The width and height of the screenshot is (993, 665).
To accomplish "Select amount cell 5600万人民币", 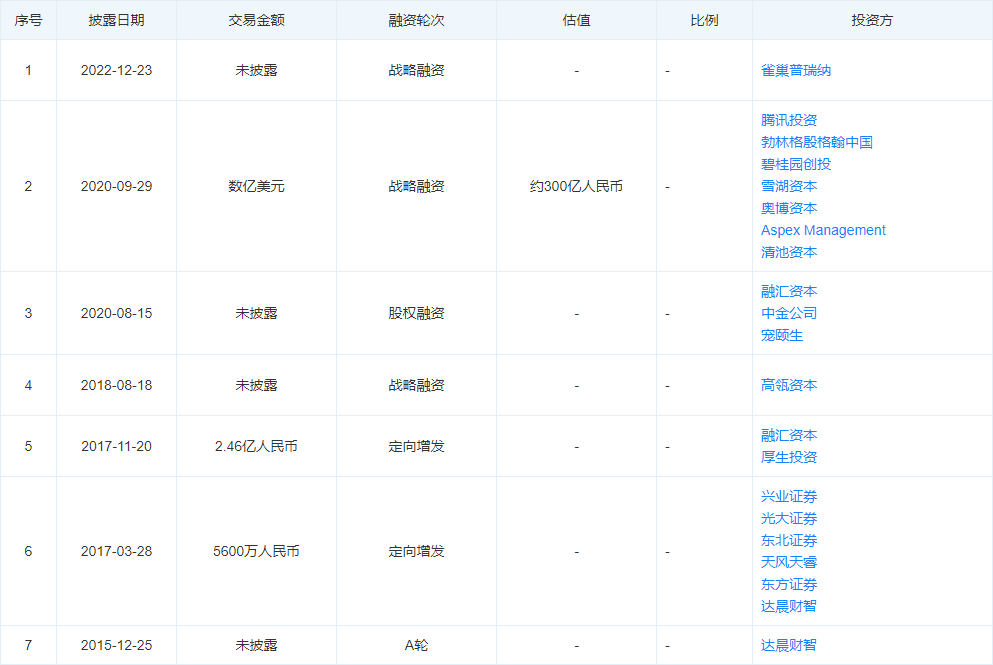I will (x=256, y=552).
